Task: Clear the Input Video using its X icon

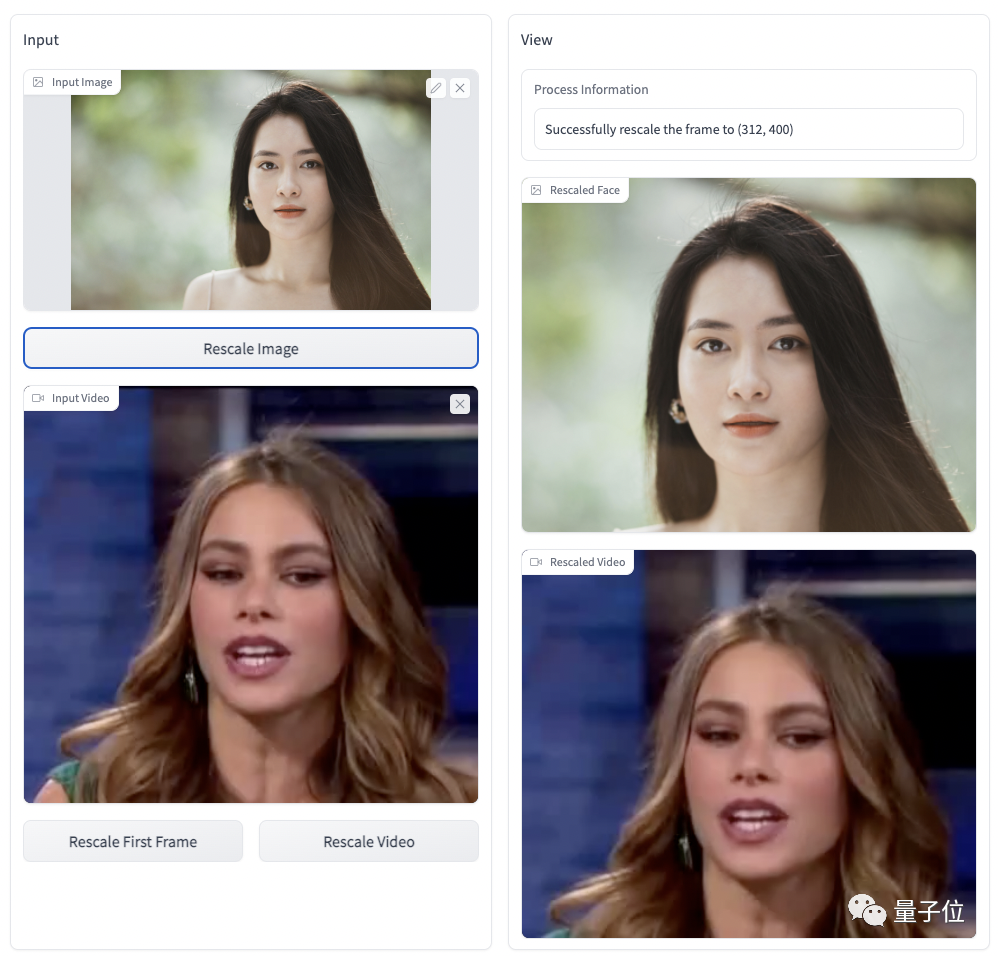Action: click(x=460, y=404)
